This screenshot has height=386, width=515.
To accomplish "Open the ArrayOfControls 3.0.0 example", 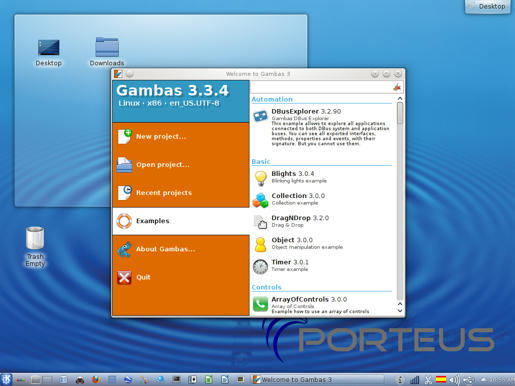I will 322,305.
